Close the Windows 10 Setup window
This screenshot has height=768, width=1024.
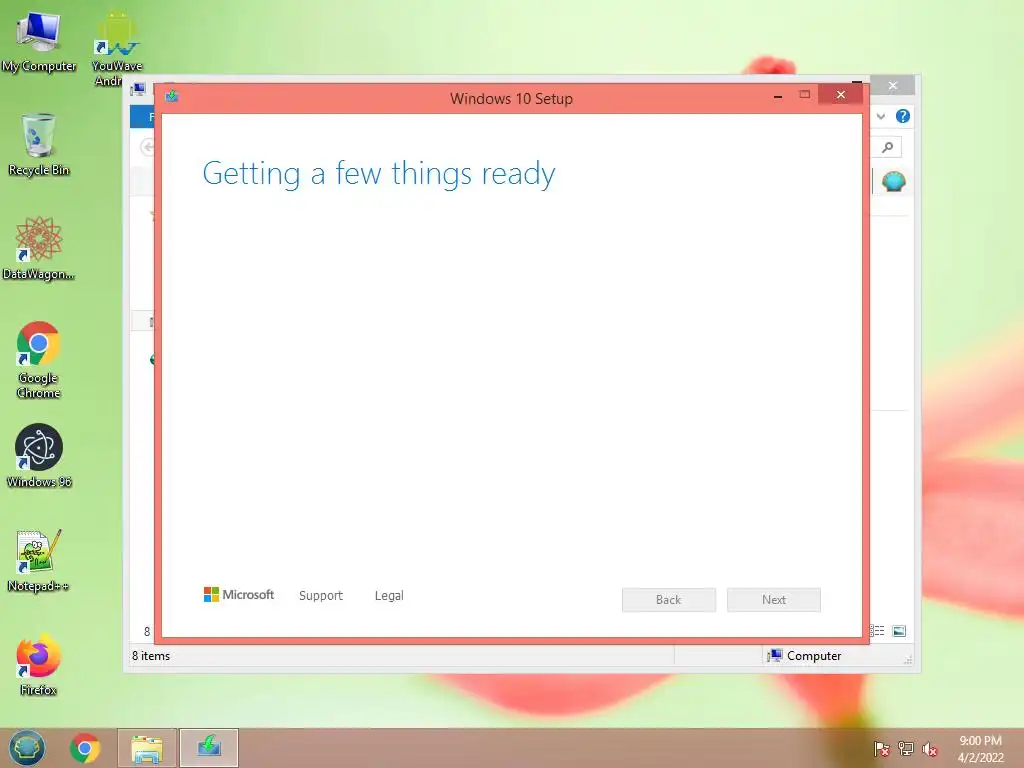(x=840, y=95)
